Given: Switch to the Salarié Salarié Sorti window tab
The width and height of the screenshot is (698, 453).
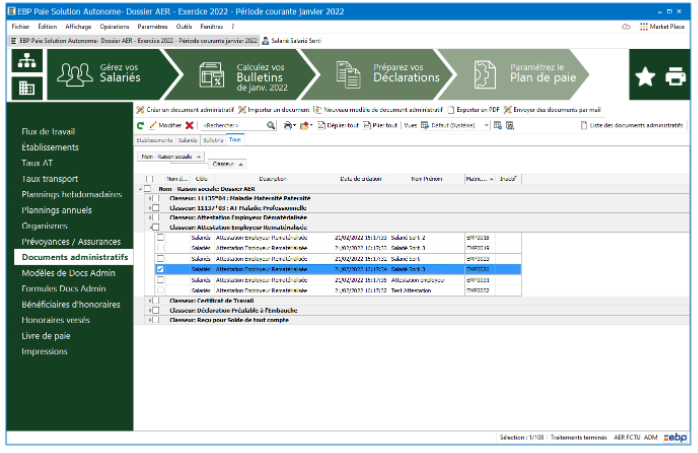Looking at the screenshot, I should pyautogui.click(x=292, y=41).
